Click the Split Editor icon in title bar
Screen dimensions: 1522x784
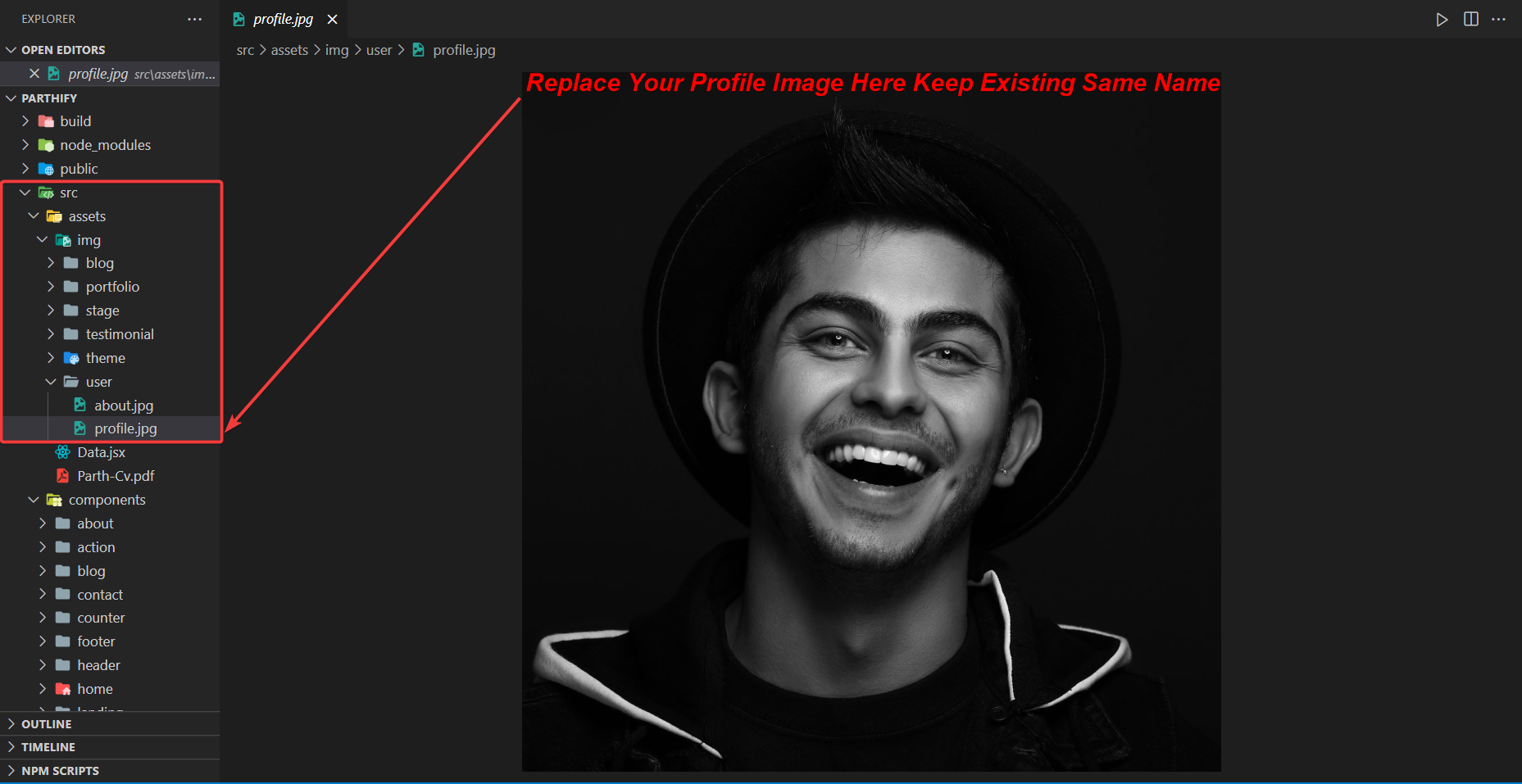coord(1471,19)
